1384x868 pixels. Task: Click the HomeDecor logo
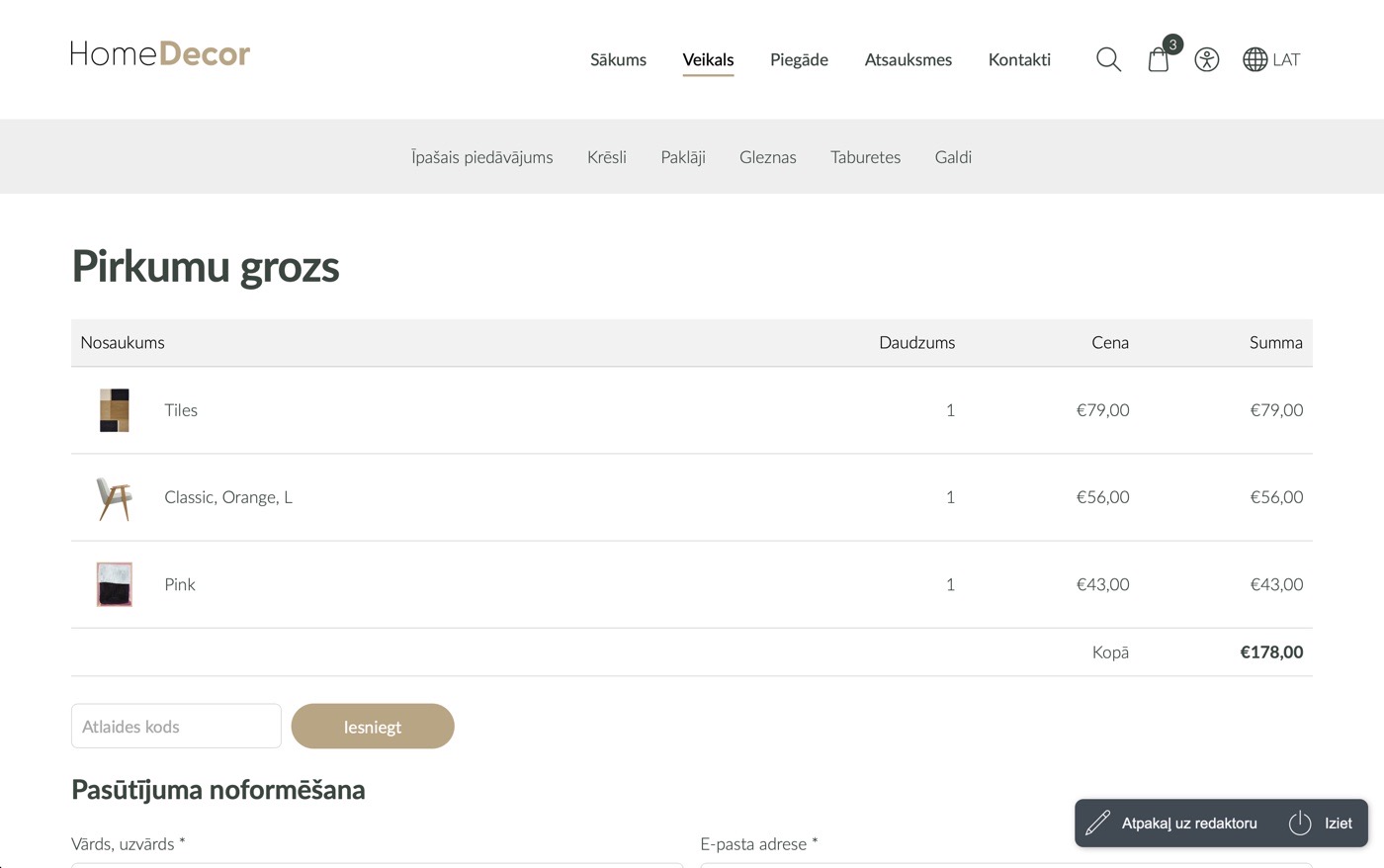point(160,54)
